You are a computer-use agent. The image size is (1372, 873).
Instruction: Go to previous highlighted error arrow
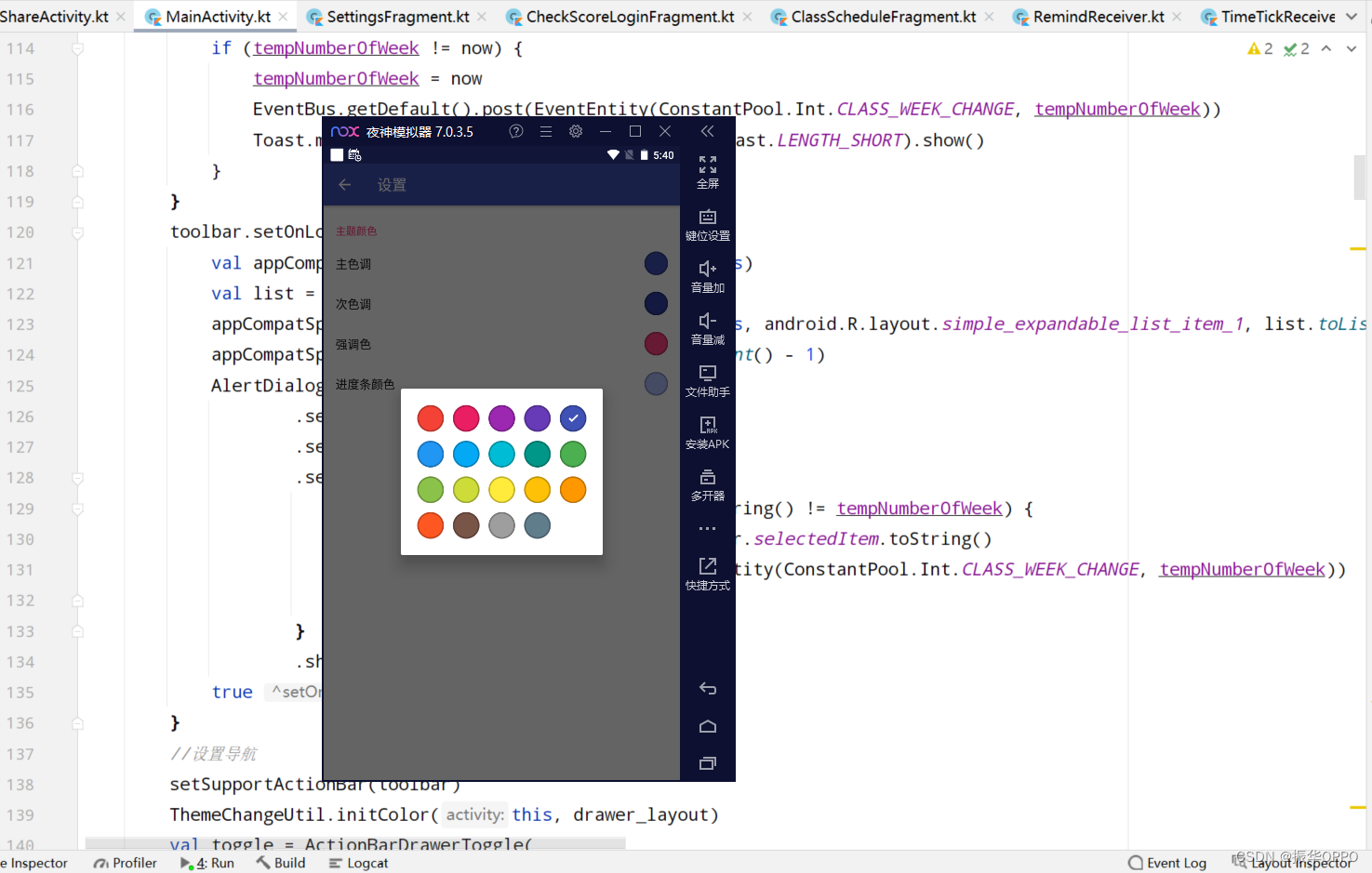[1326, 48]
